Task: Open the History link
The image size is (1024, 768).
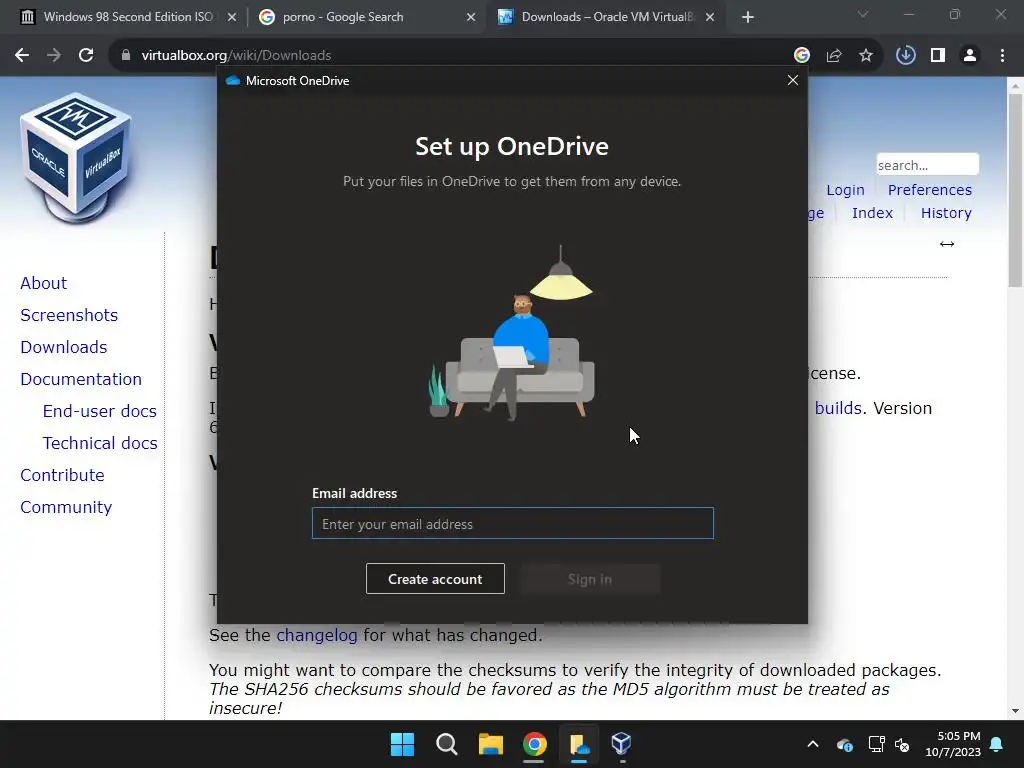Action: (946, 213)
